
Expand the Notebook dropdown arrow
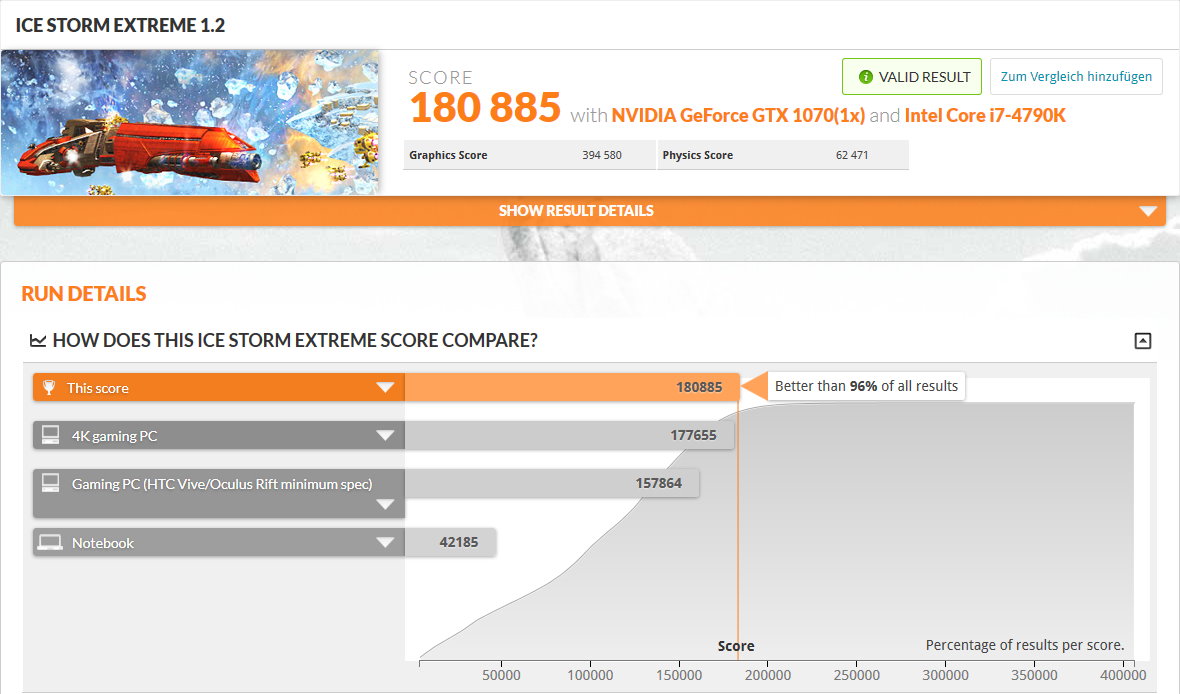point(385,543)
